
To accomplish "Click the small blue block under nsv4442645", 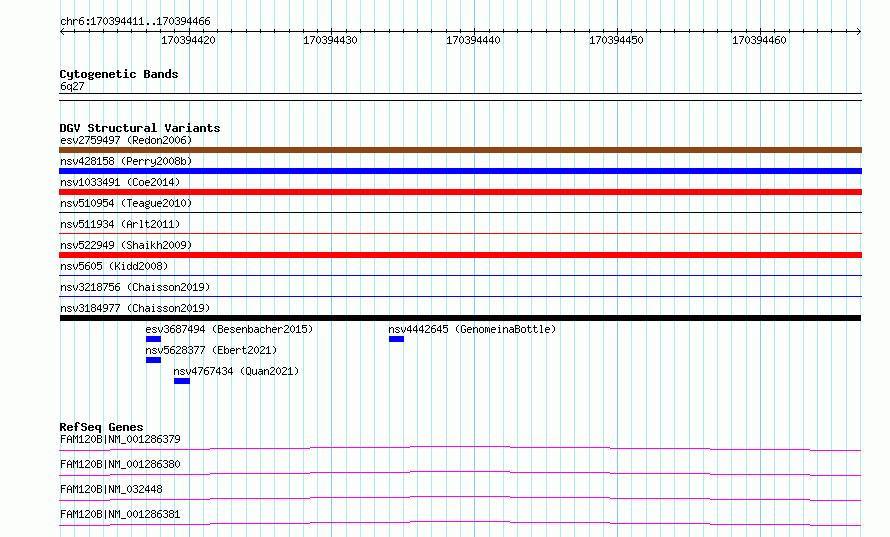I will (396, 339).
